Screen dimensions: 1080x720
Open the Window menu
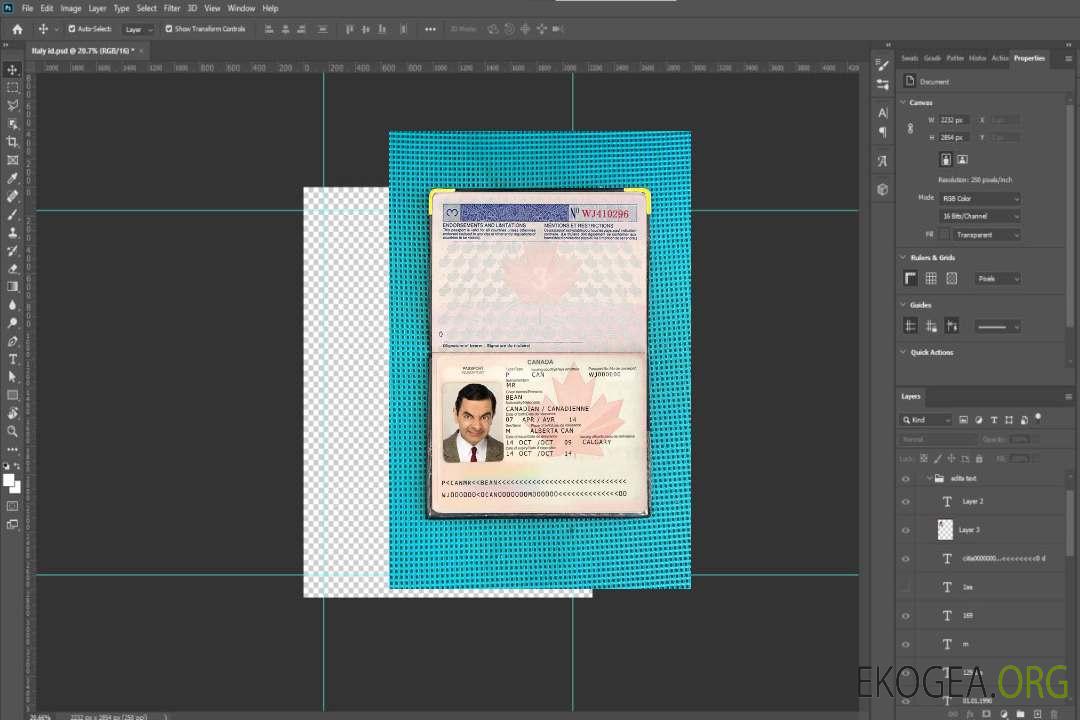tap(241, 8)
